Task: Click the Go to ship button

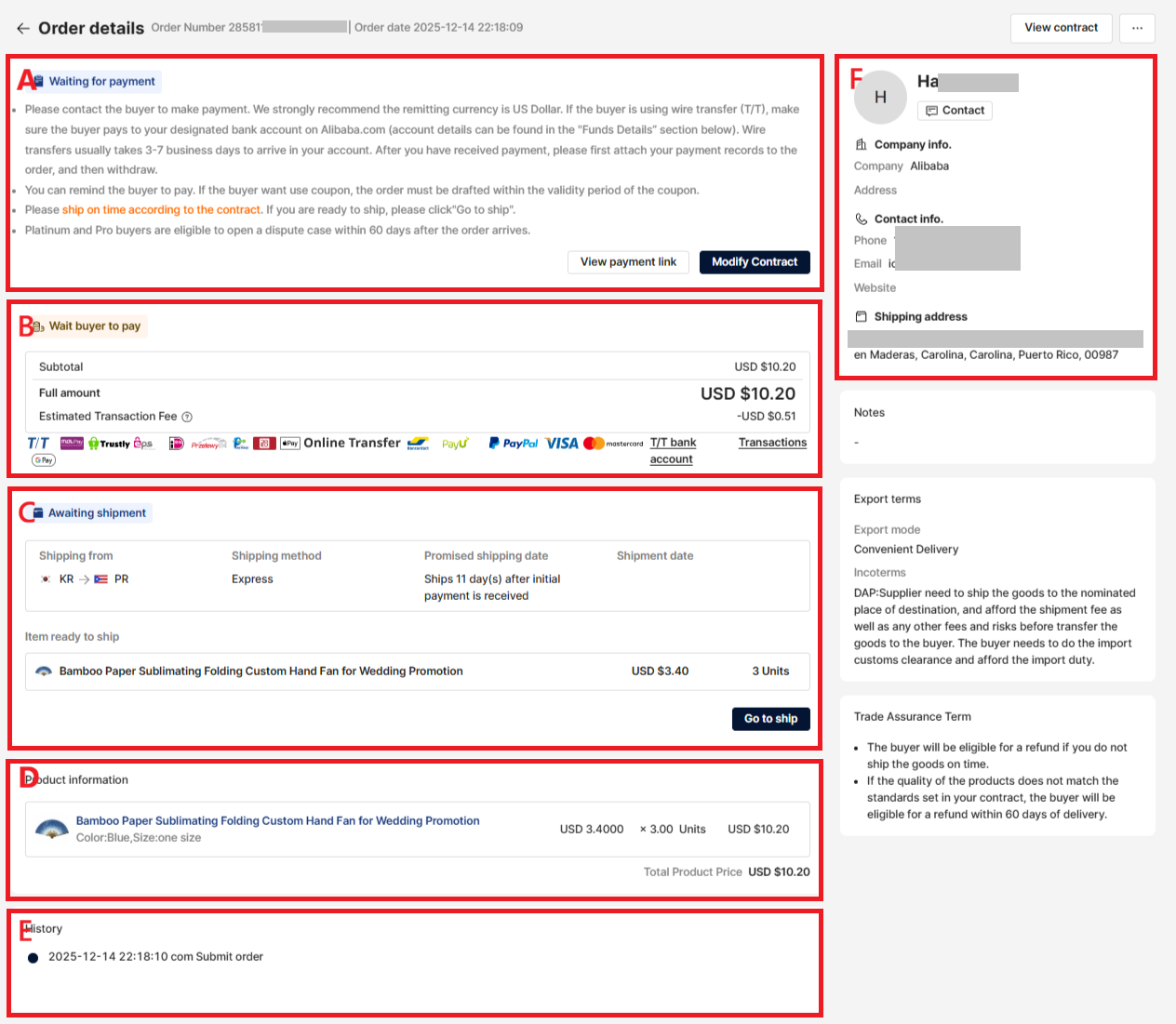Action: [x=770, y=719]
